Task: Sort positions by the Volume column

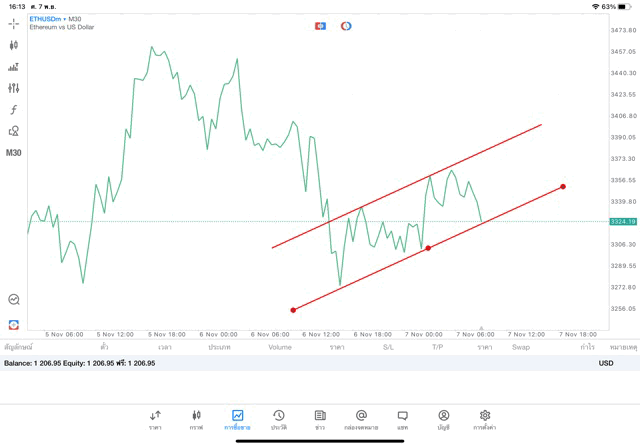Action: click(x=280, y=347)
